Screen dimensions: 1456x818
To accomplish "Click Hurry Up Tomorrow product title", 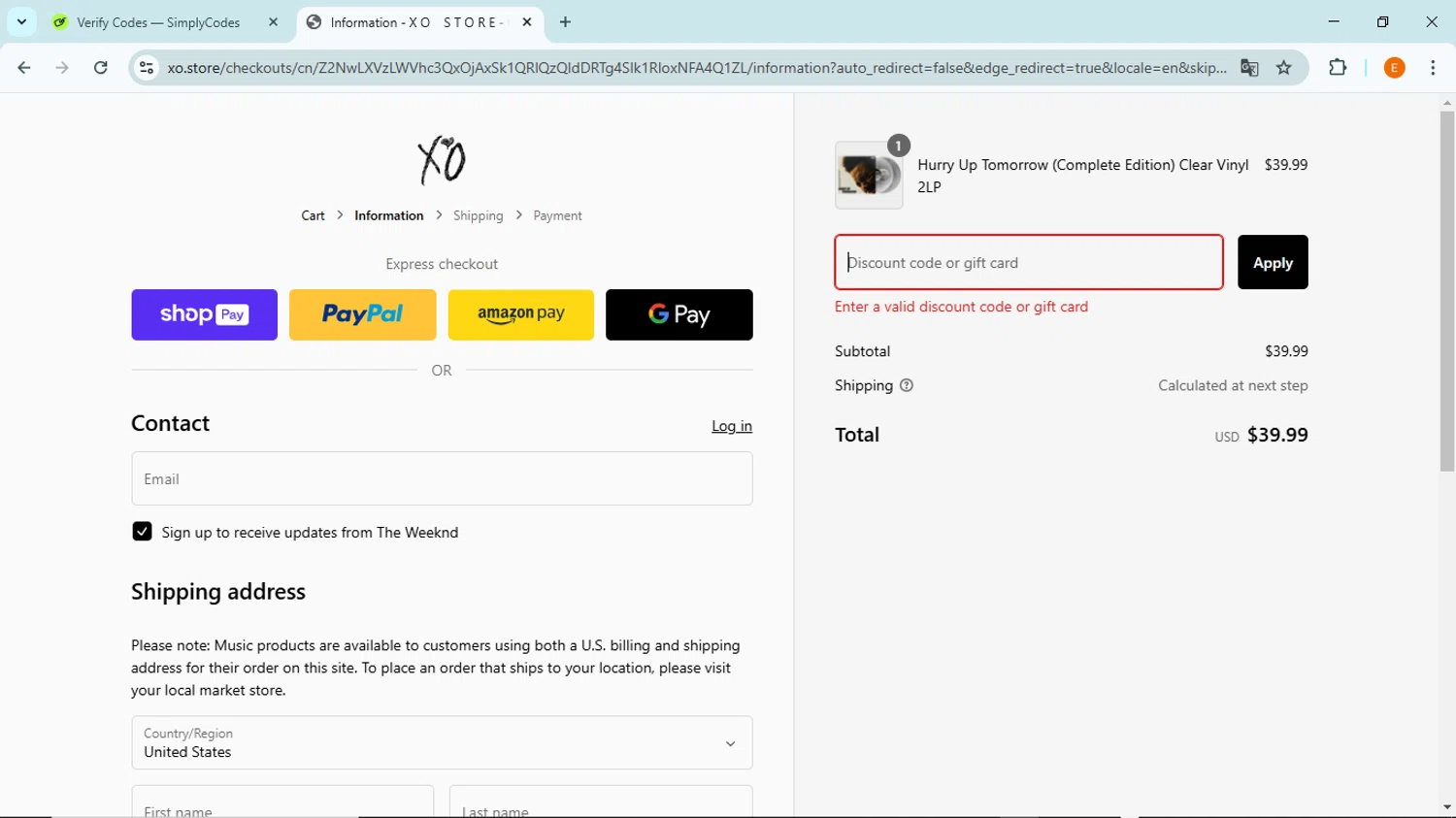I will (1083, 176).
